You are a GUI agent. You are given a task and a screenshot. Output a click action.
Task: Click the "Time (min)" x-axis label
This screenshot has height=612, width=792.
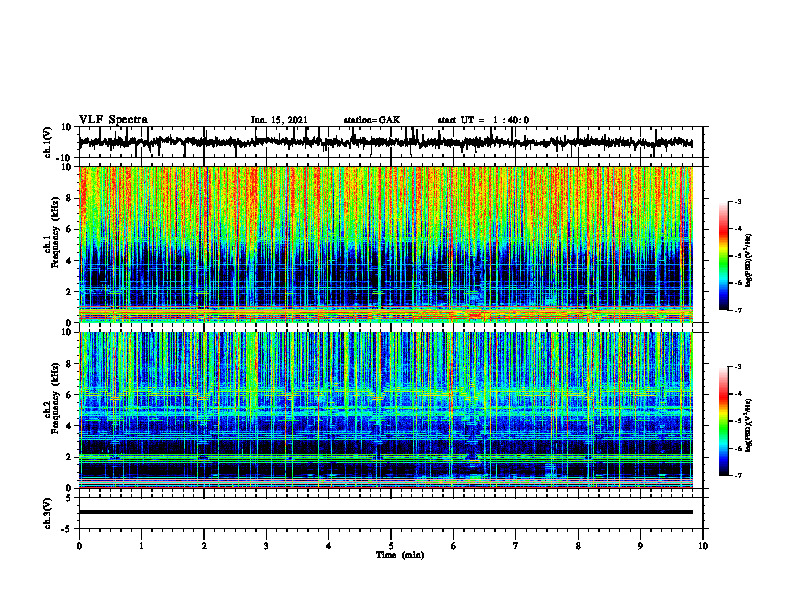[400, 555]
